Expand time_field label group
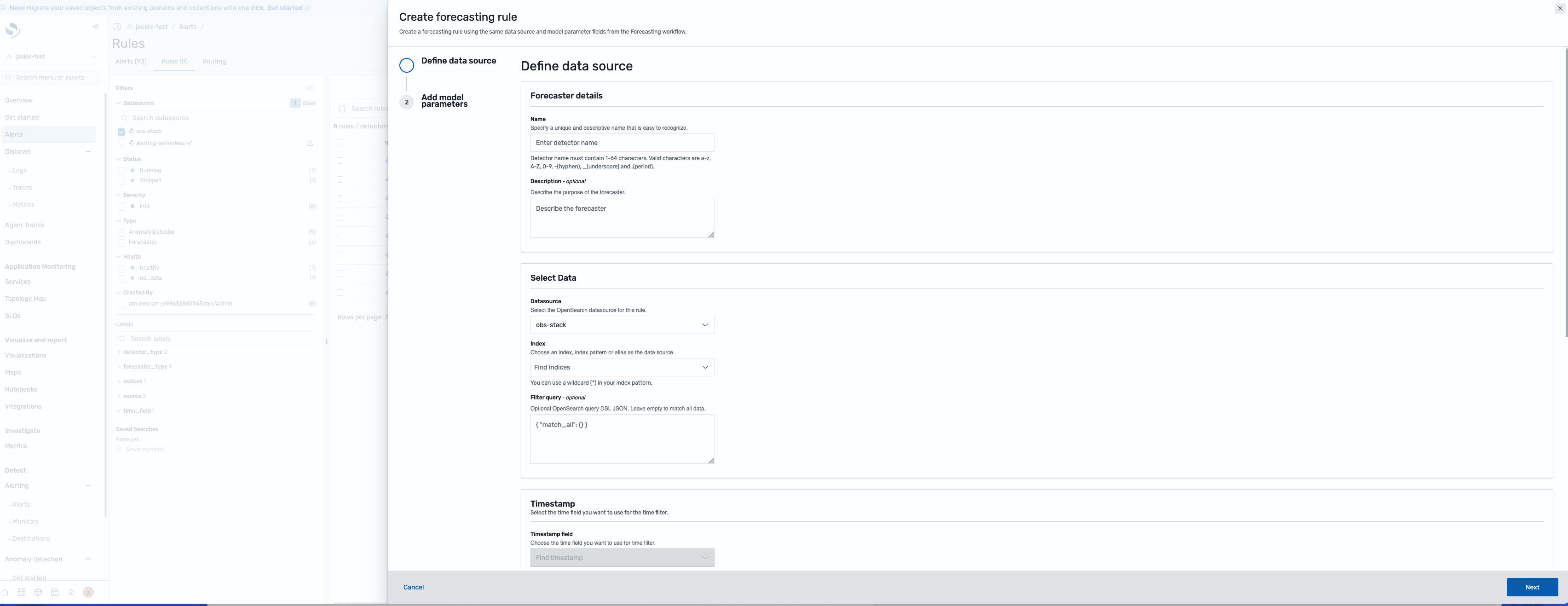Viewport: 1568px width, 606px height. [x=119, y=410]
